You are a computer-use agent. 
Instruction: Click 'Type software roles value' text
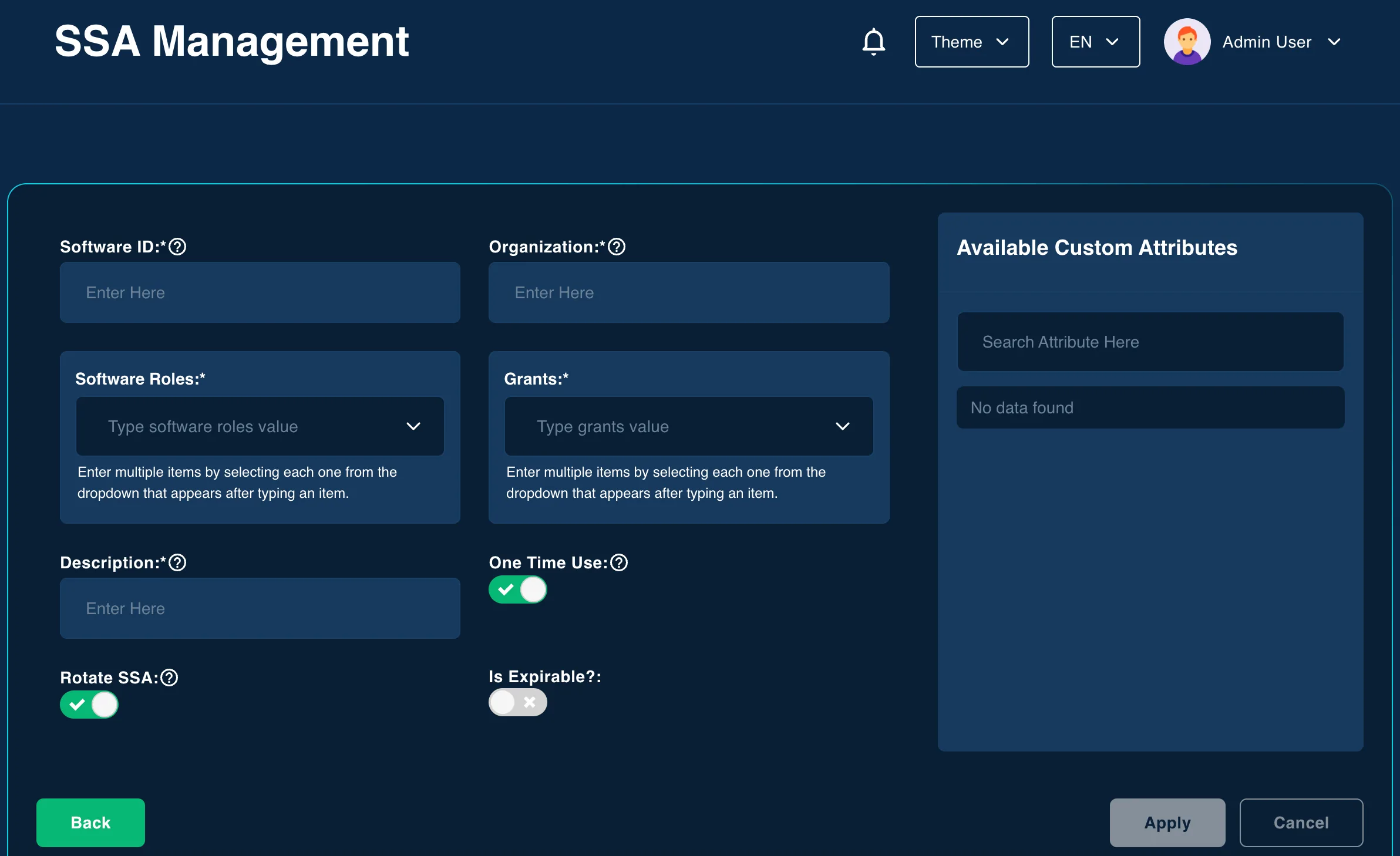point(203,426)
